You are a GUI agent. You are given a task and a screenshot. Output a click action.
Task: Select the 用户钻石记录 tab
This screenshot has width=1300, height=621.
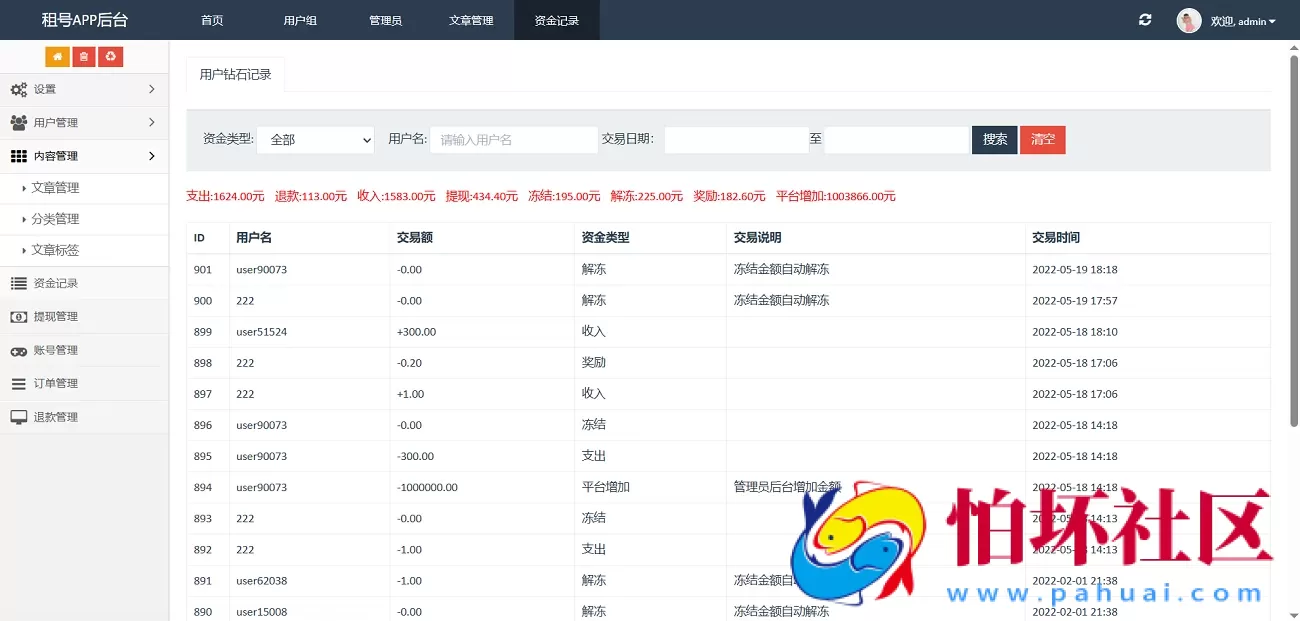[x=235, y=74]
